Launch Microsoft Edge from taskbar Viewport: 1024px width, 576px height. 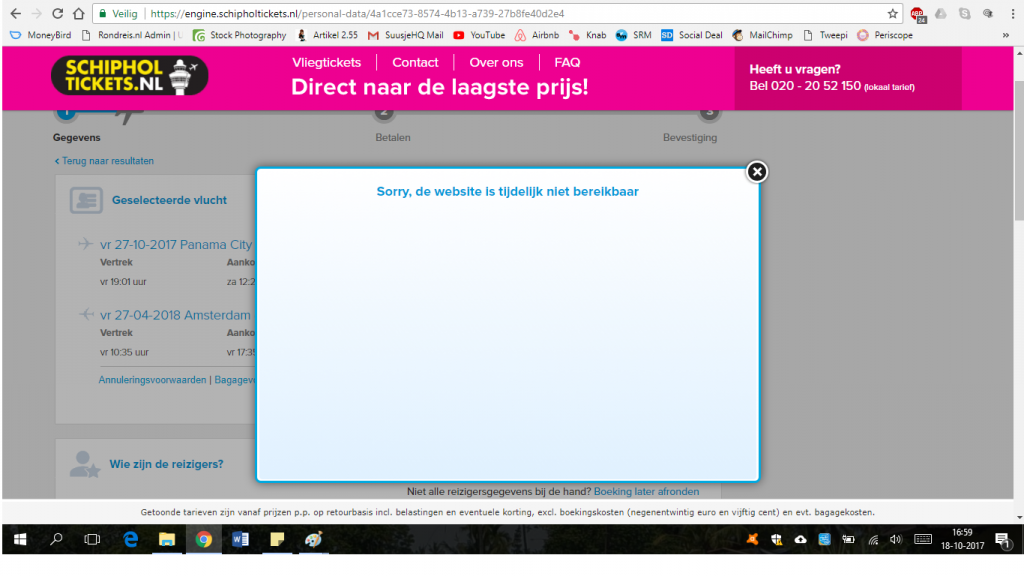coord(131,539)
